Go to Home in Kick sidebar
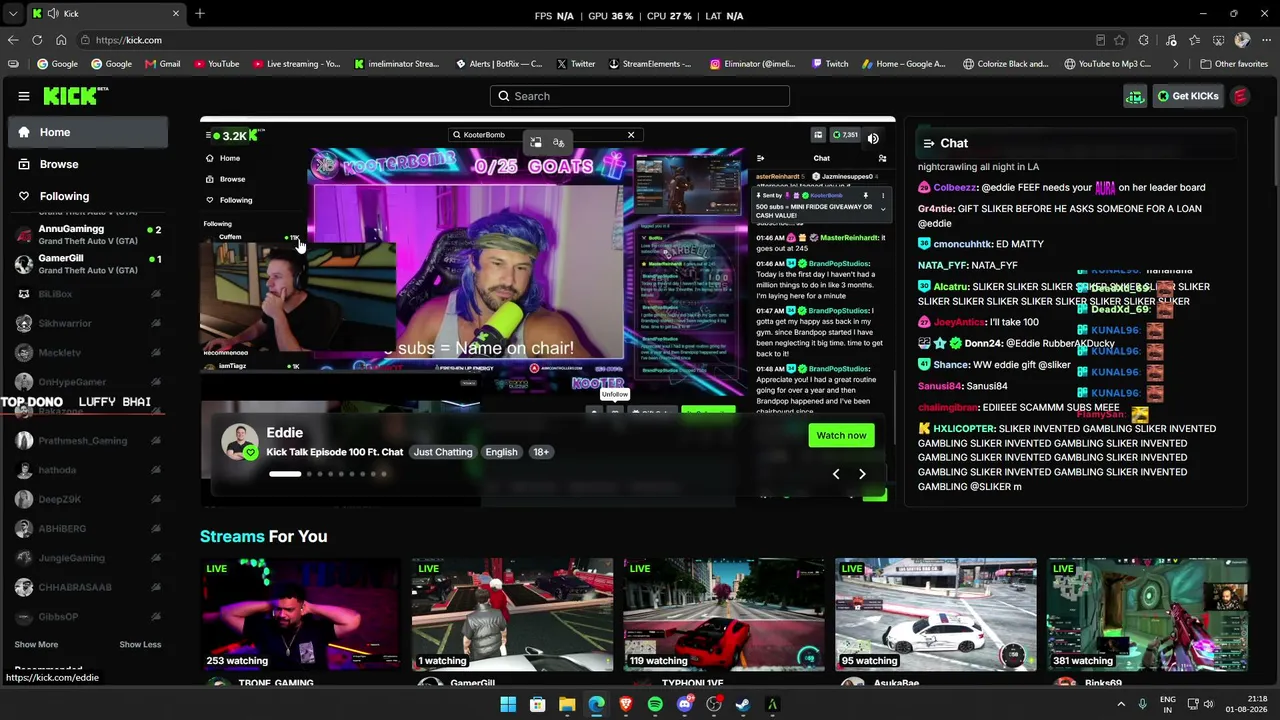The height and width of the screenshot is (720, 1280). (88, 132)
